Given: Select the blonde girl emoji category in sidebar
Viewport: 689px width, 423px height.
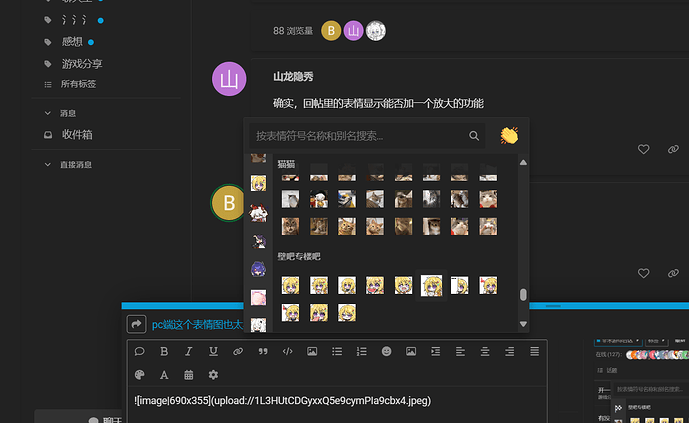Looking at the screenshot, I should (258, 183).
